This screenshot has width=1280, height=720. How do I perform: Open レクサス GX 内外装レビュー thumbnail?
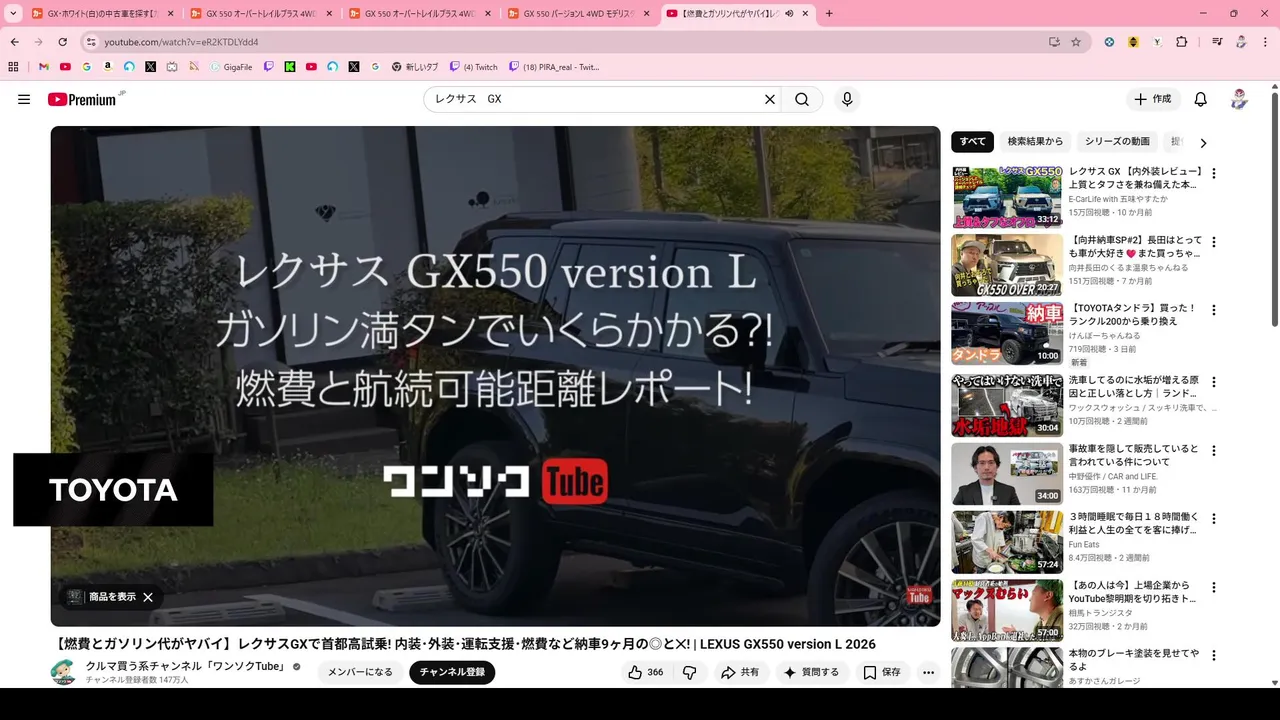click(1007, 197)
